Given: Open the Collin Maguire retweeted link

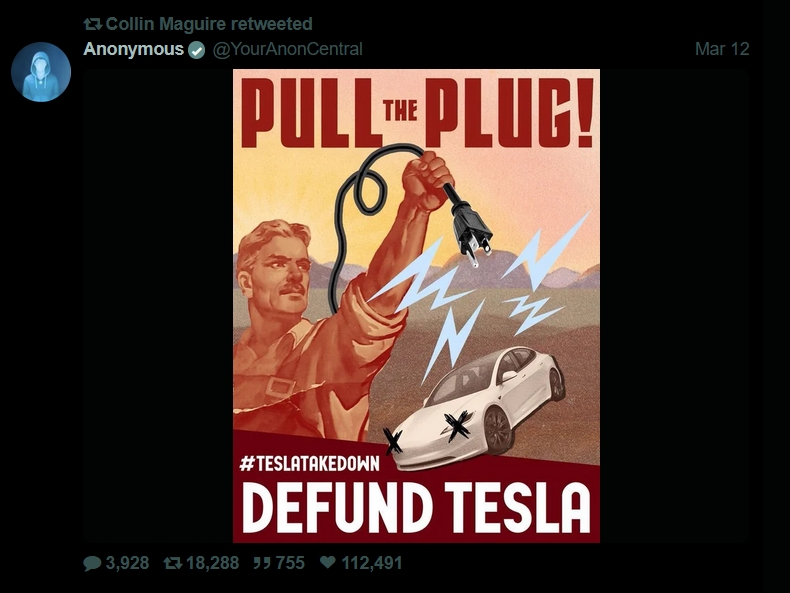Looking at the screenshot, I should [x=209, y=24].
